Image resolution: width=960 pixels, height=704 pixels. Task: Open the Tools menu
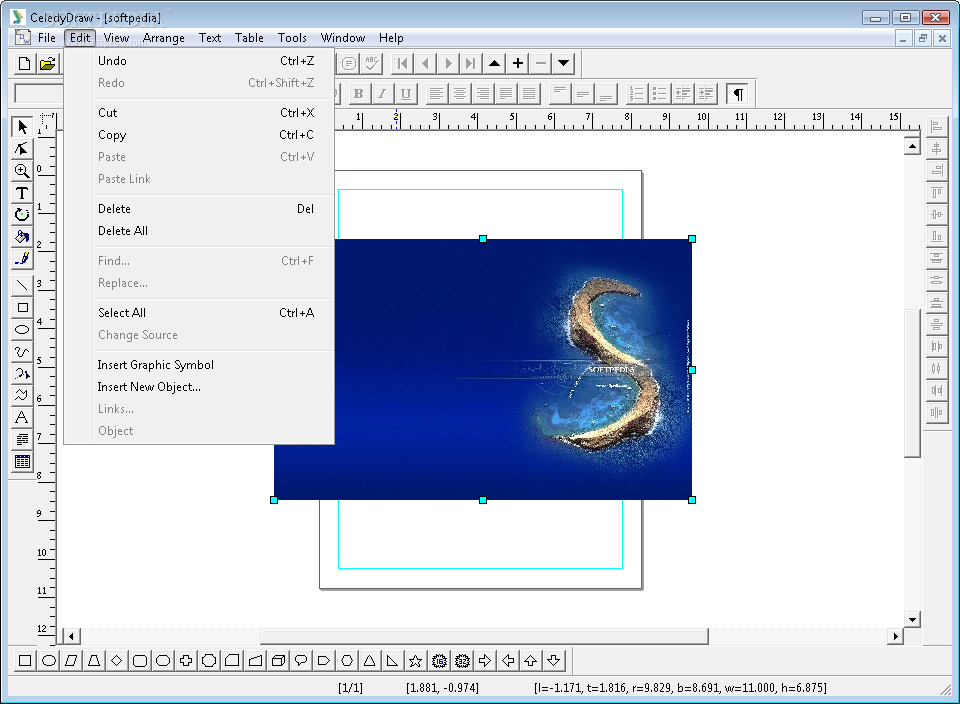(x=292, y=38)
